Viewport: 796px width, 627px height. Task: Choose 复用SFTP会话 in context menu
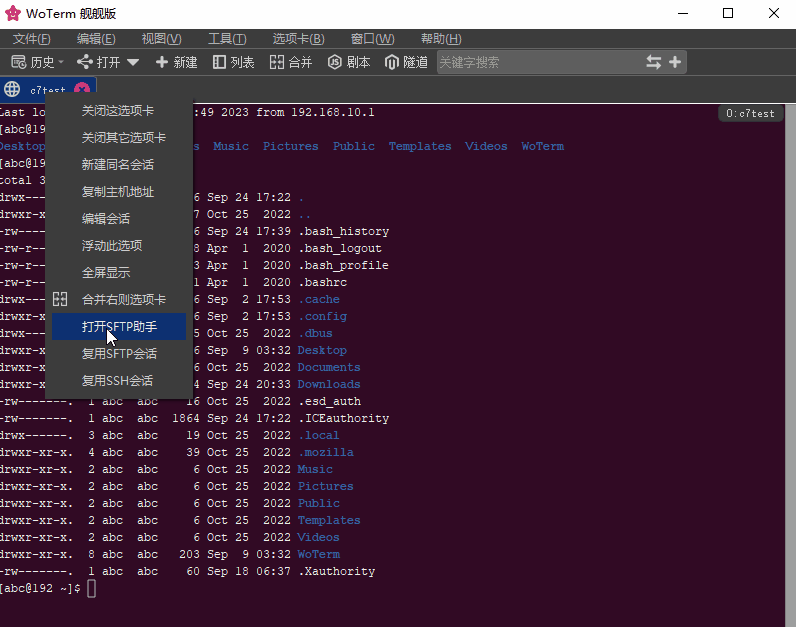tap(119, 353)
